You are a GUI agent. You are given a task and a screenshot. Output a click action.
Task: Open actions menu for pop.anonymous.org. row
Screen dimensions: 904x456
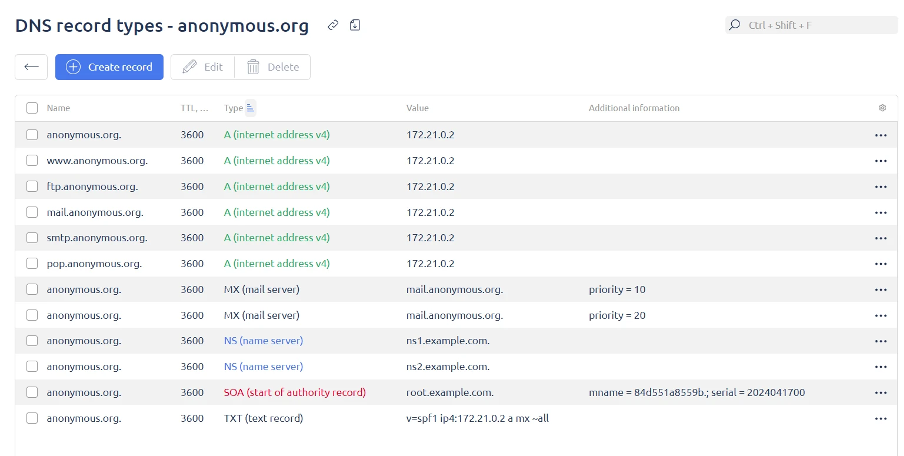click(x=880, y=264)
